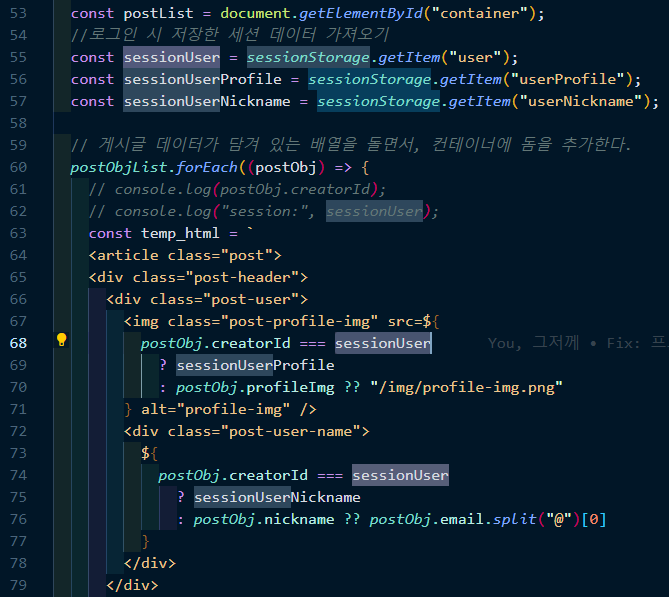
Task: Click highlighted sessionUser on line 68
Action: pos(383,344)
